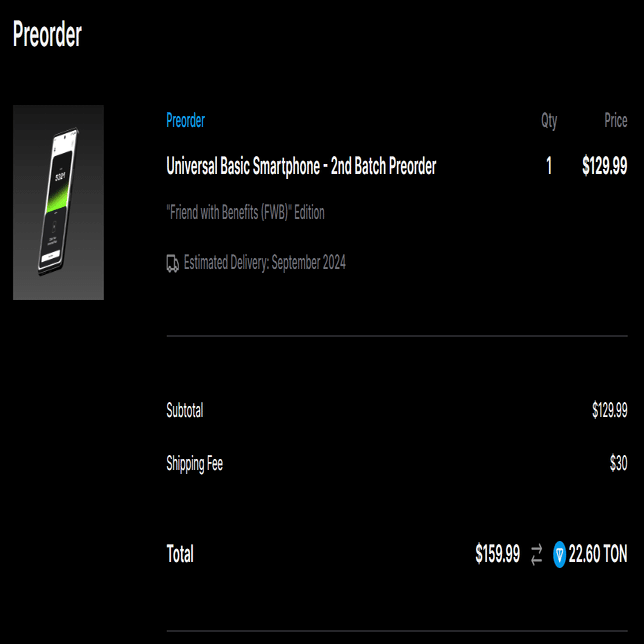Select the Universal Basic Smartphone product title
Image resolution: width=644 pixels, height=644 pixels.
301,166
